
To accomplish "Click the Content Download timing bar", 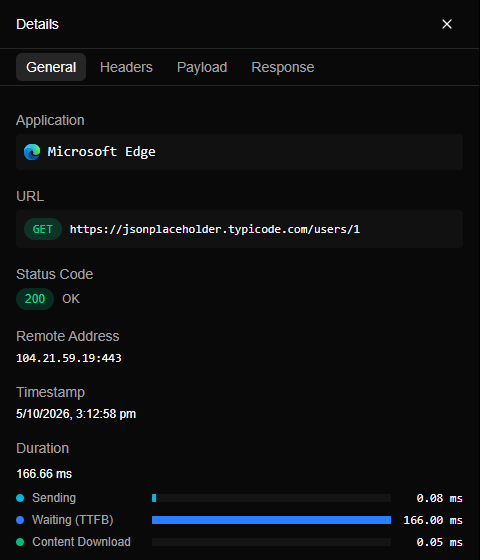I will tap(271, 542).
